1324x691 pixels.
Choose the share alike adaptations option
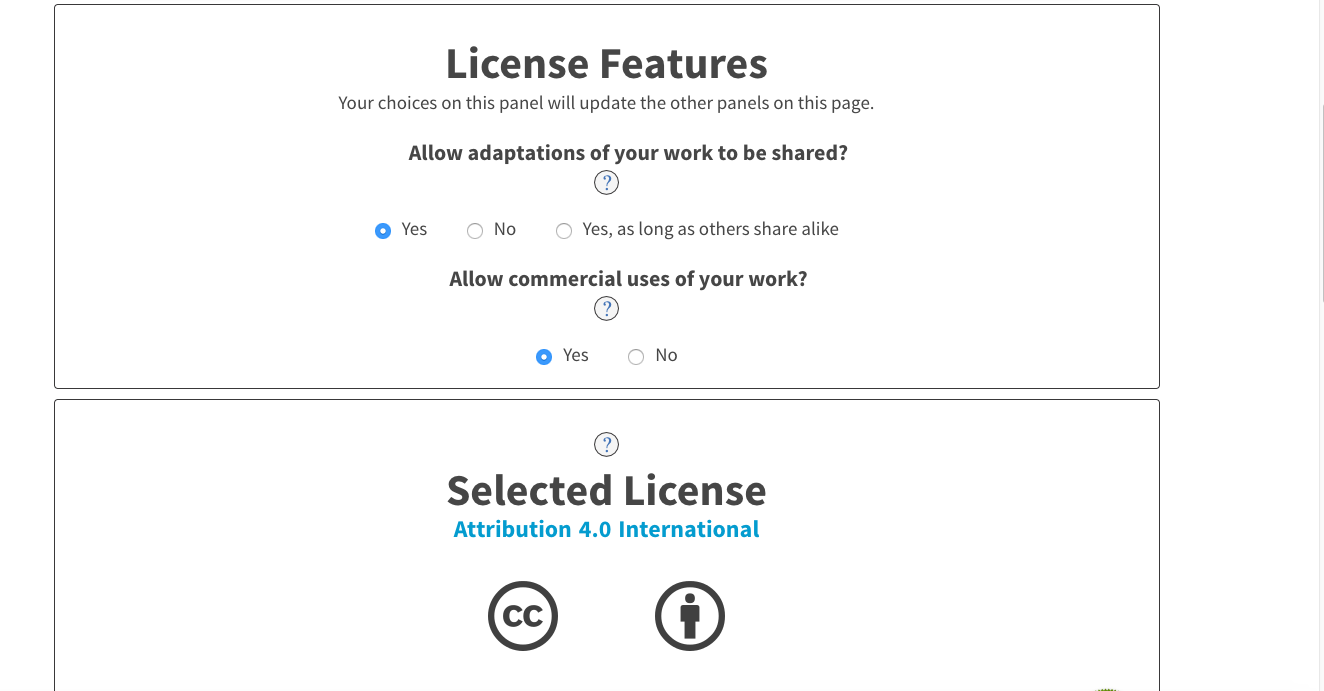(x=564, y=231)
